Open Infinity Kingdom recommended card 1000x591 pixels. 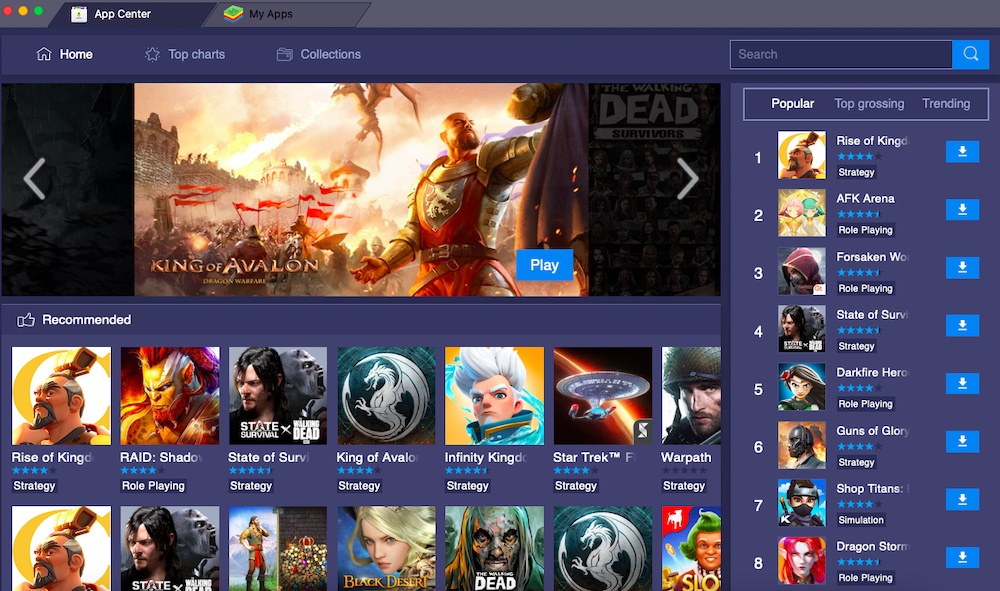(x=494, y=396)
